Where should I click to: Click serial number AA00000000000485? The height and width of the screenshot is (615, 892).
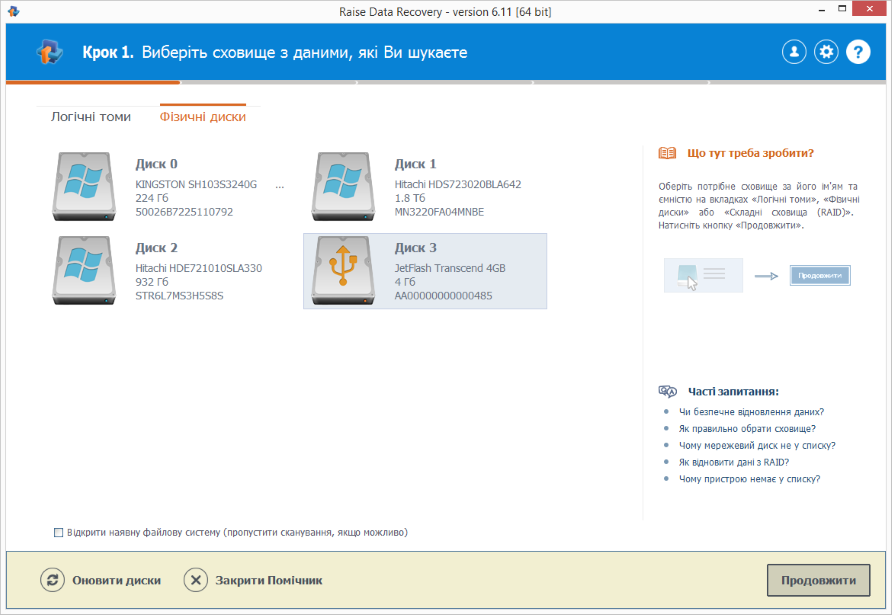click(x=444, y=296)
